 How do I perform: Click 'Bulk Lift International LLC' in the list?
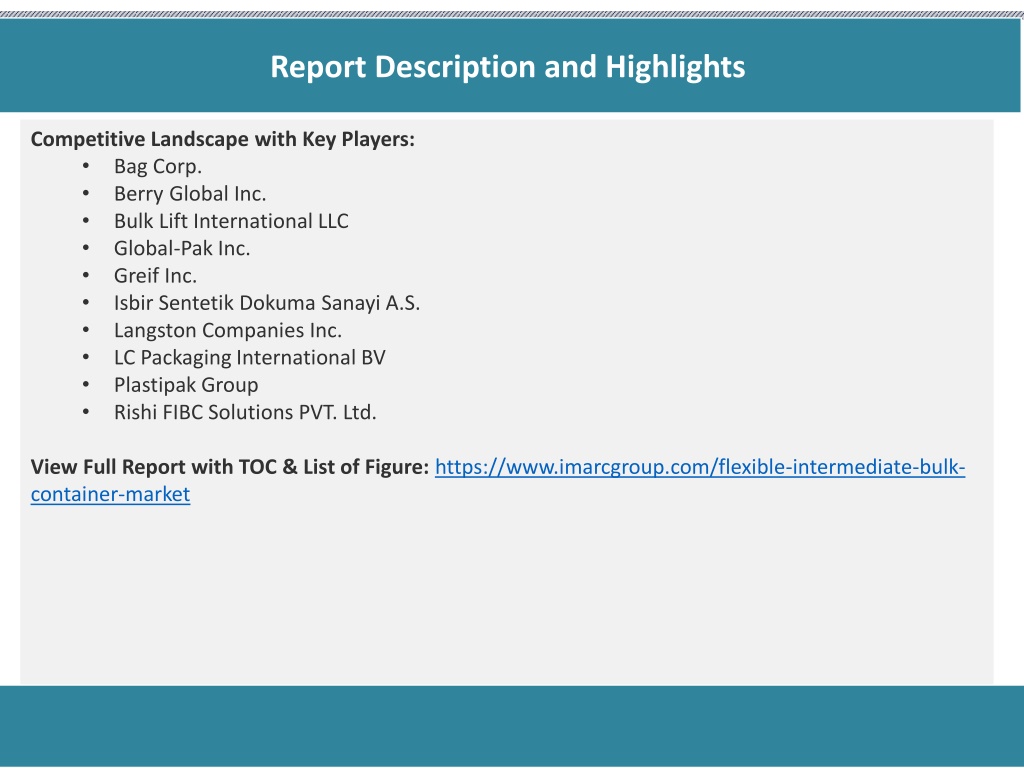coord(231,221)
